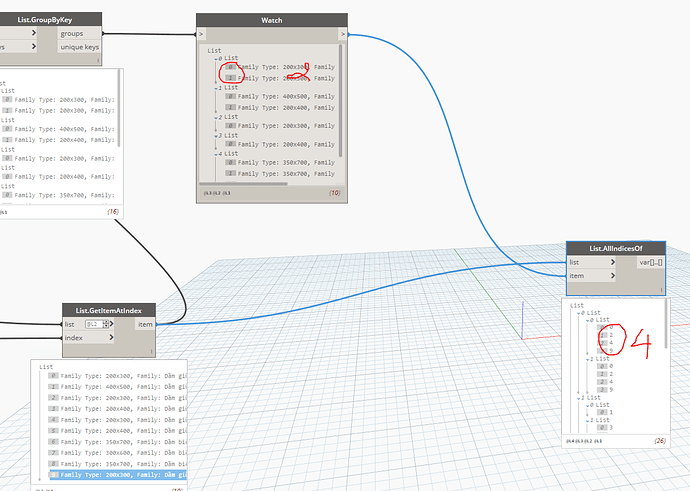Click the root 'List' label in AllIndicesOf preview
Image resolution: width=690 pixels, height=491 pixels.
click(577, 305)
